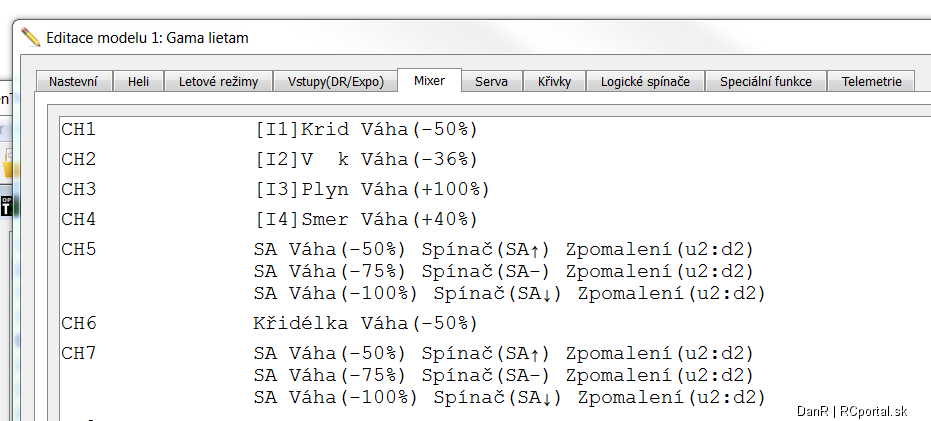Open the Vstupy(DR/Expo) tab
931x421 pixels.
[335, 81]
